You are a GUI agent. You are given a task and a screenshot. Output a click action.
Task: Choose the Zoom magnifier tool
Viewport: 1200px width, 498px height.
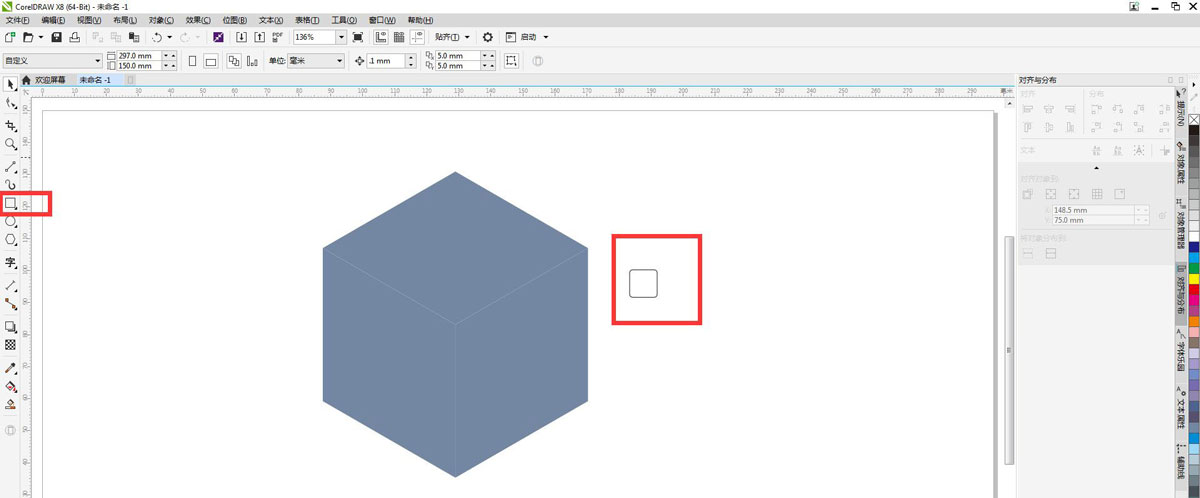[11, 144]
